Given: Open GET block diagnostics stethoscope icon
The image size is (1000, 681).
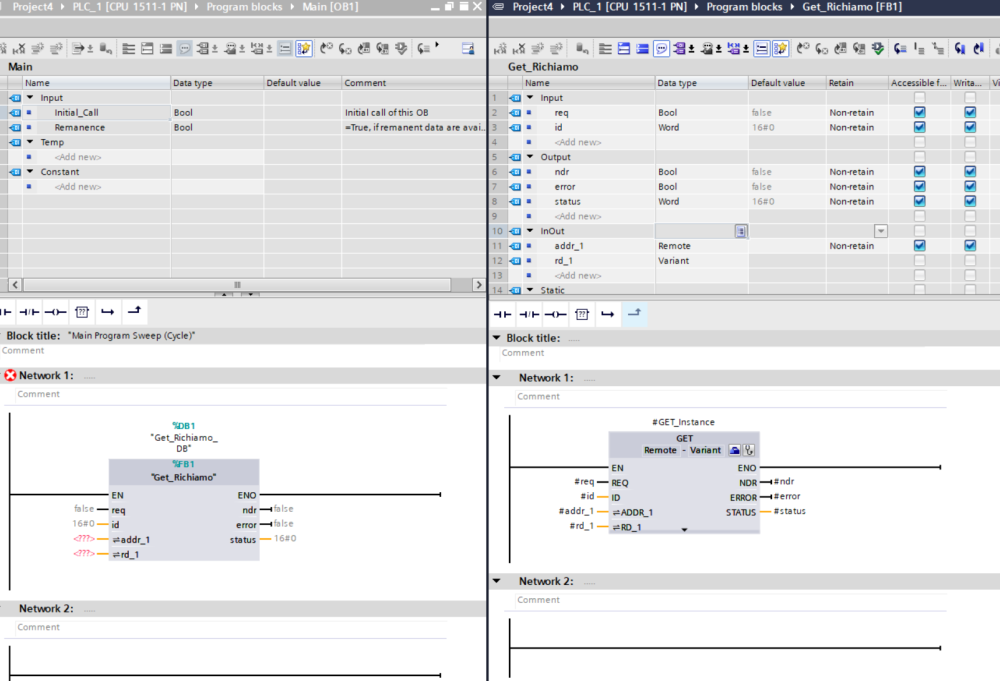Looking at the screenshot, I should (x=748, y=450).
